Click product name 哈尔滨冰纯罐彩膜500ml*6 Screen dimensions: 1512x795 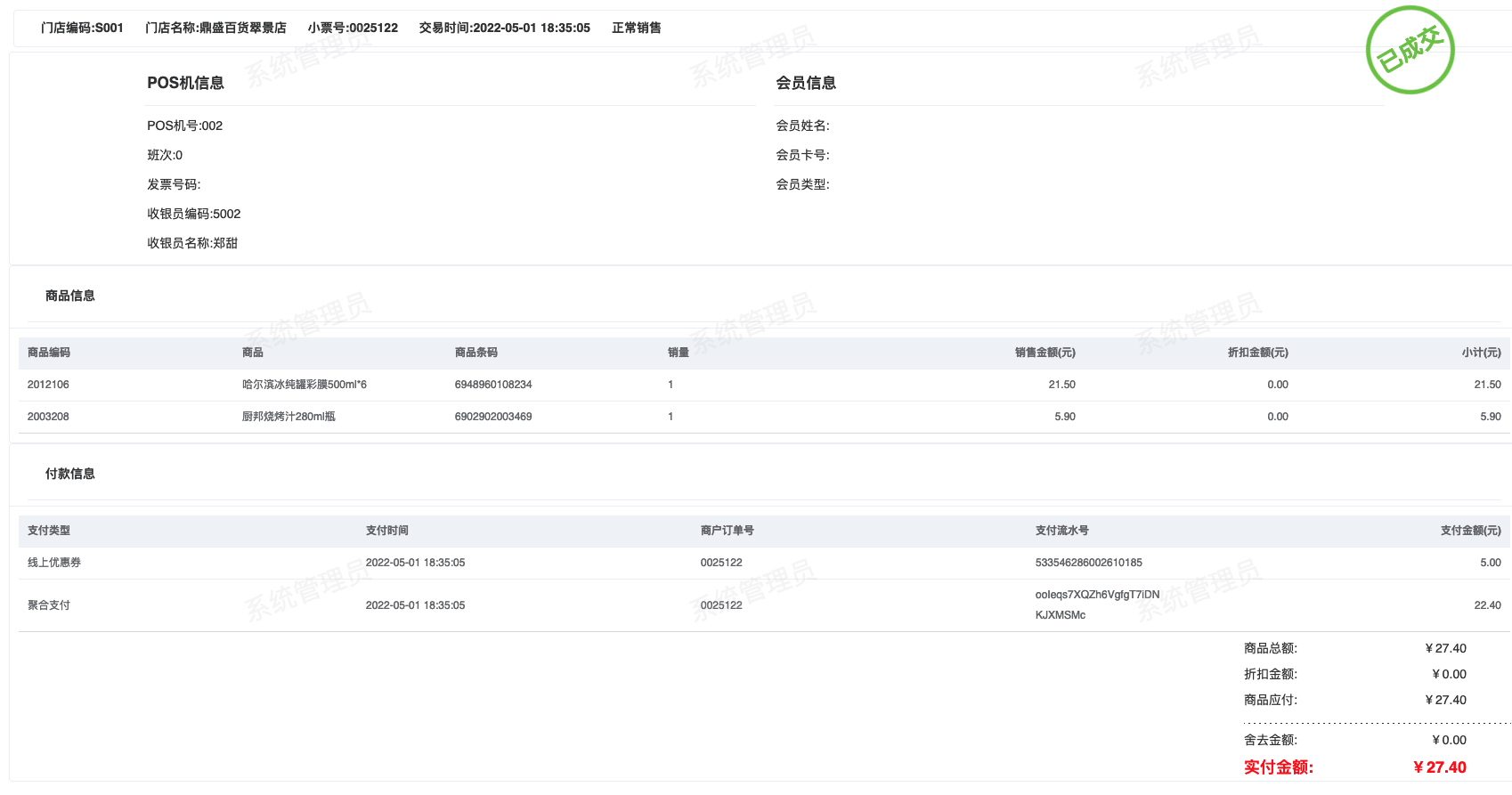click(x=305, y=385)
